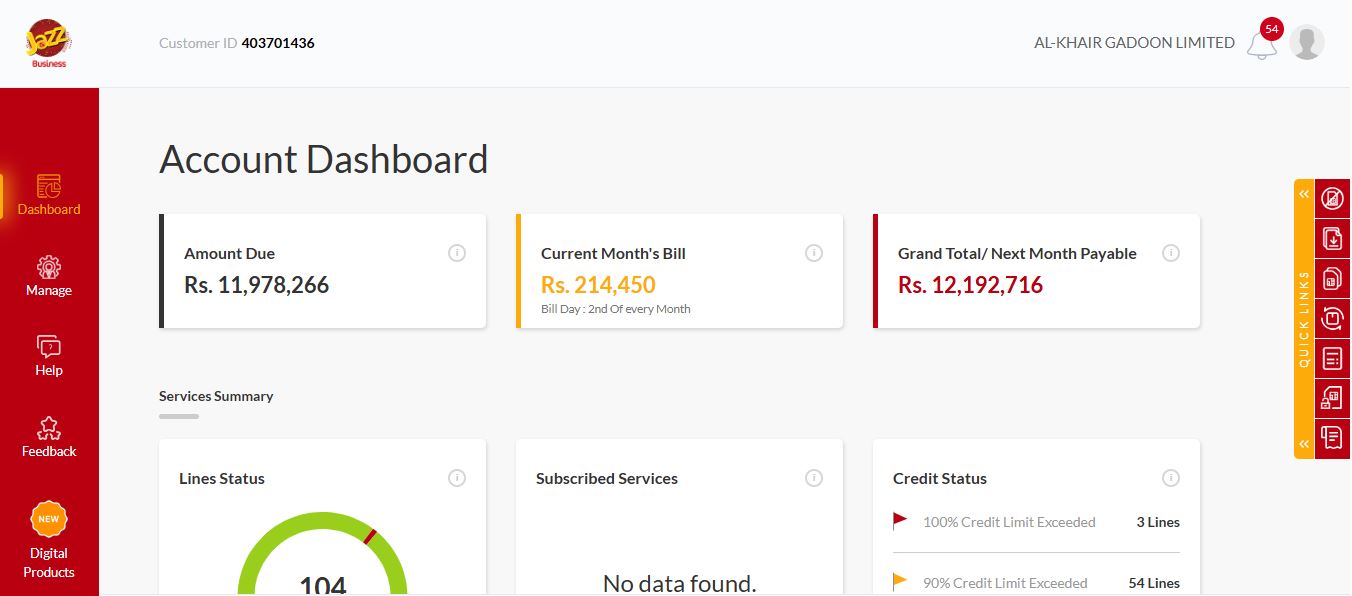This screenshot has width=1352, height=596.
Task: Click the Jazz Business logo
Action: [x=48, y=44]
